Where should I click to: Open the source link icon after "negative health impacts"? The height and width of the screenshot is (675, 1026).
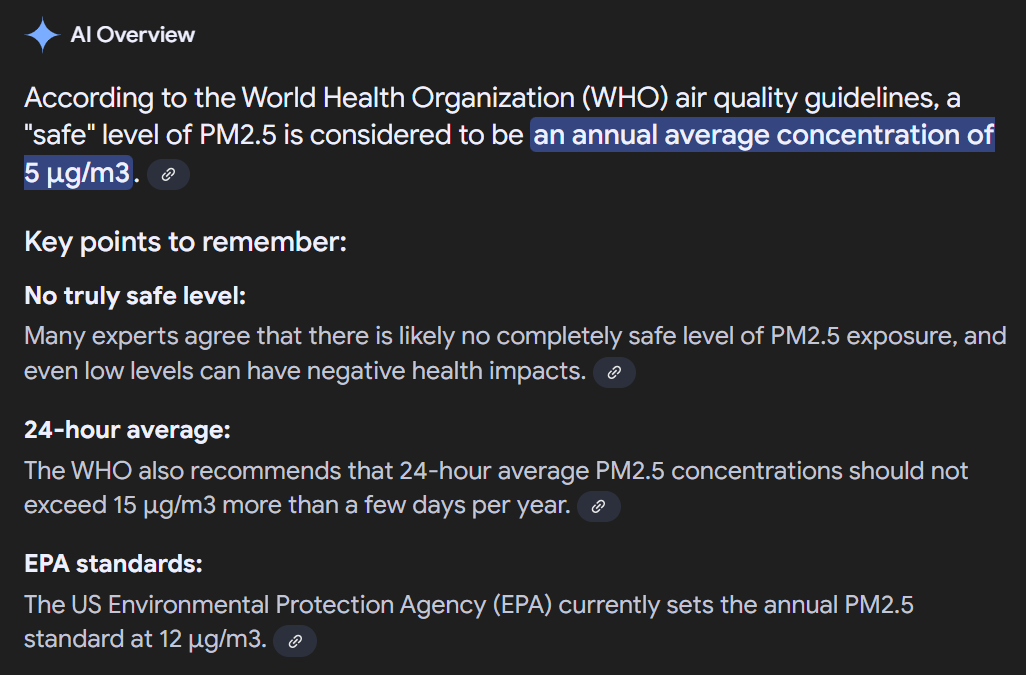click(x=614, y=372)
